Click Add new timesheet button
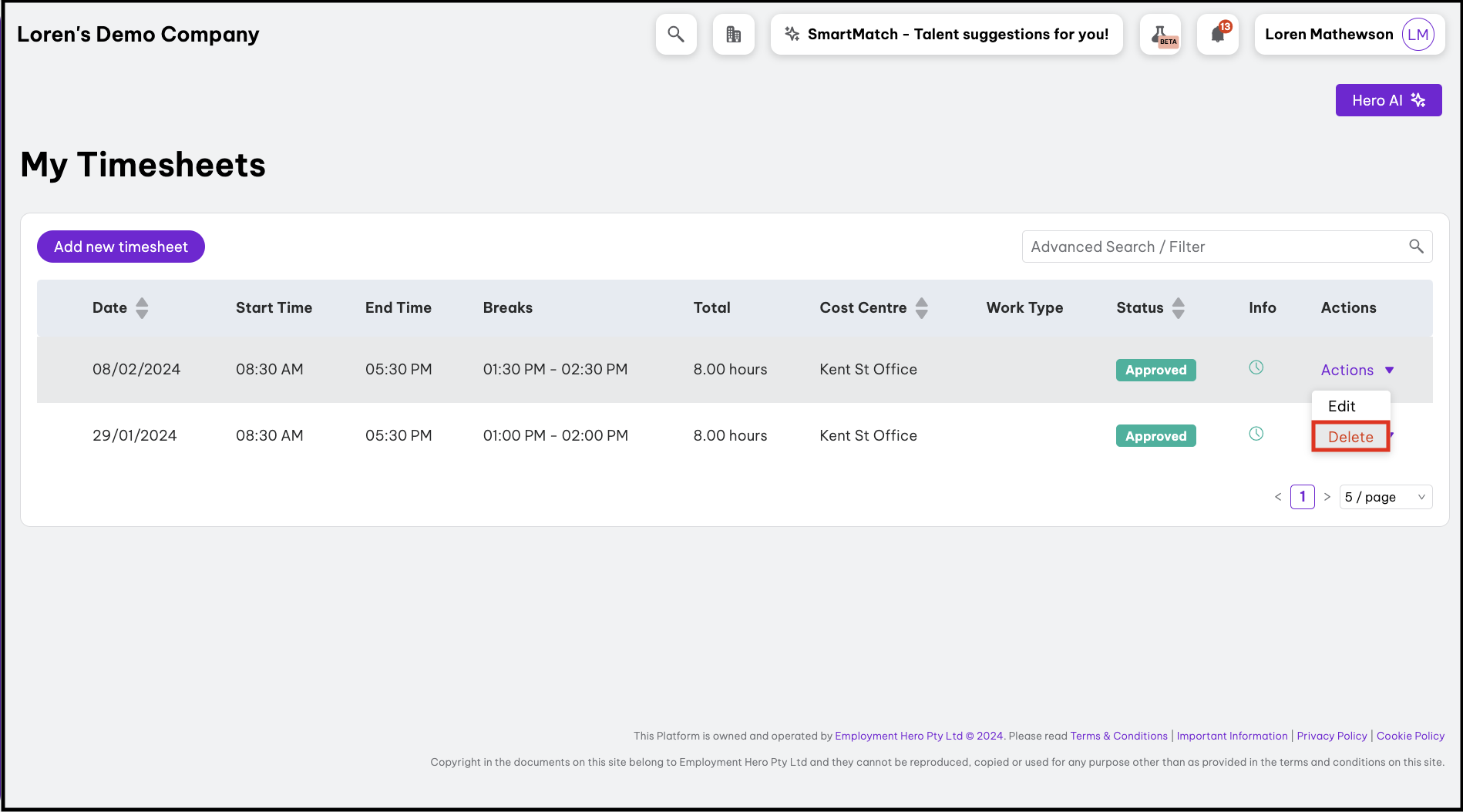 [x=121, y=247]
